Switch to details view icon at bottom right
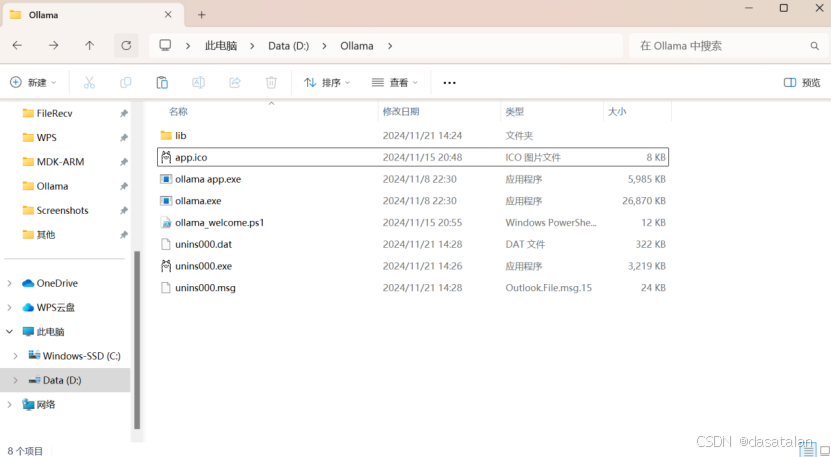This screenshot has height=457, width=831. [x=808, y=451]
